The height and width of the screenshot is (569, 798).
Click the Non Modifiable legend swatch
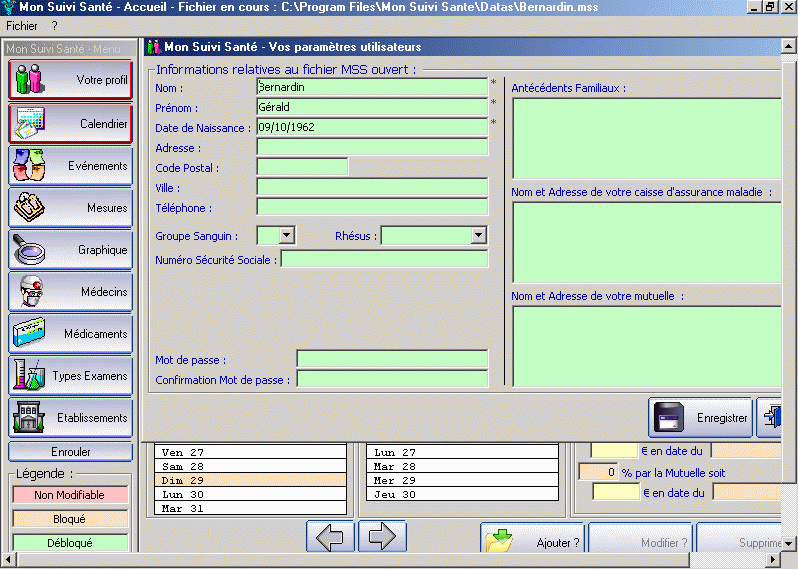pos(70,495)
